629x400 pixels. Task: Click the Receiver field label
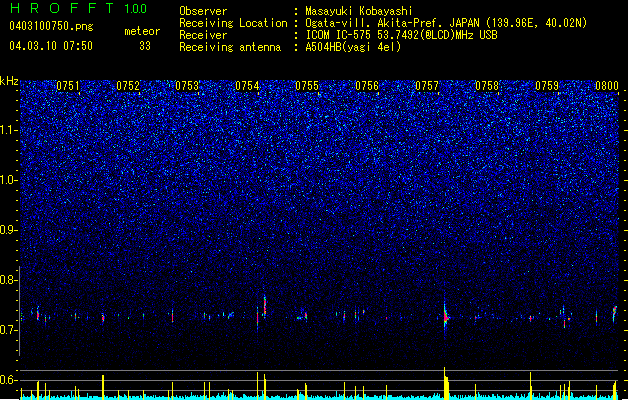[203, 35]
